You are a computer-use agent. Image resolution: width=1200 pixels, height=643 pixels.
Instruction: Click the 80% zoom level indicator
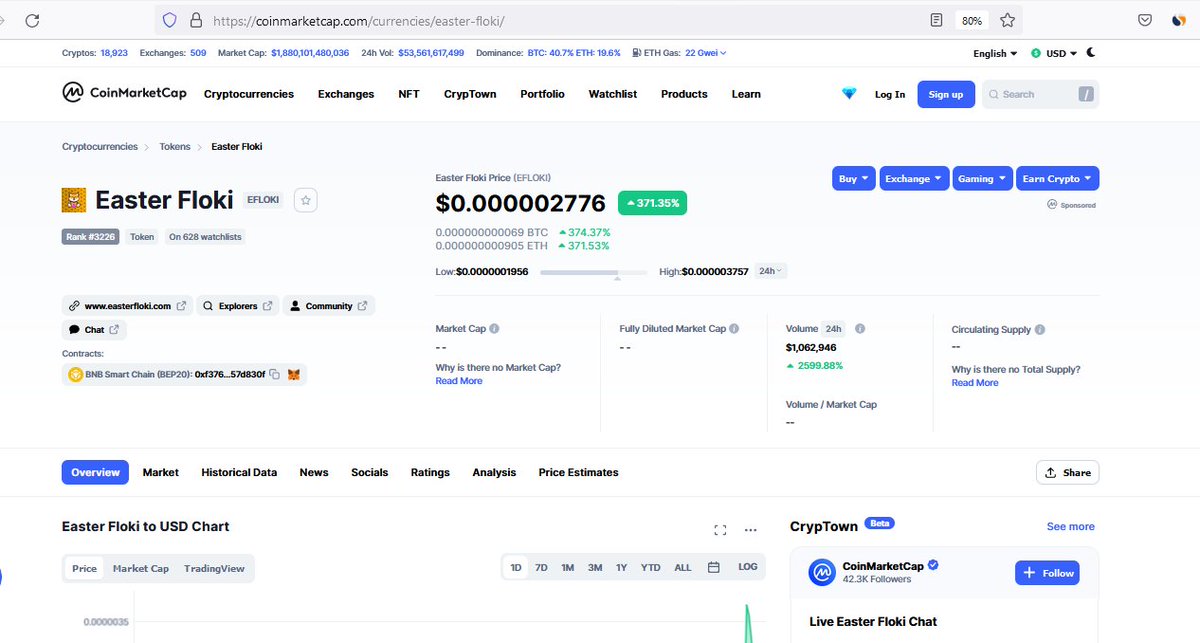pos(971,20)
